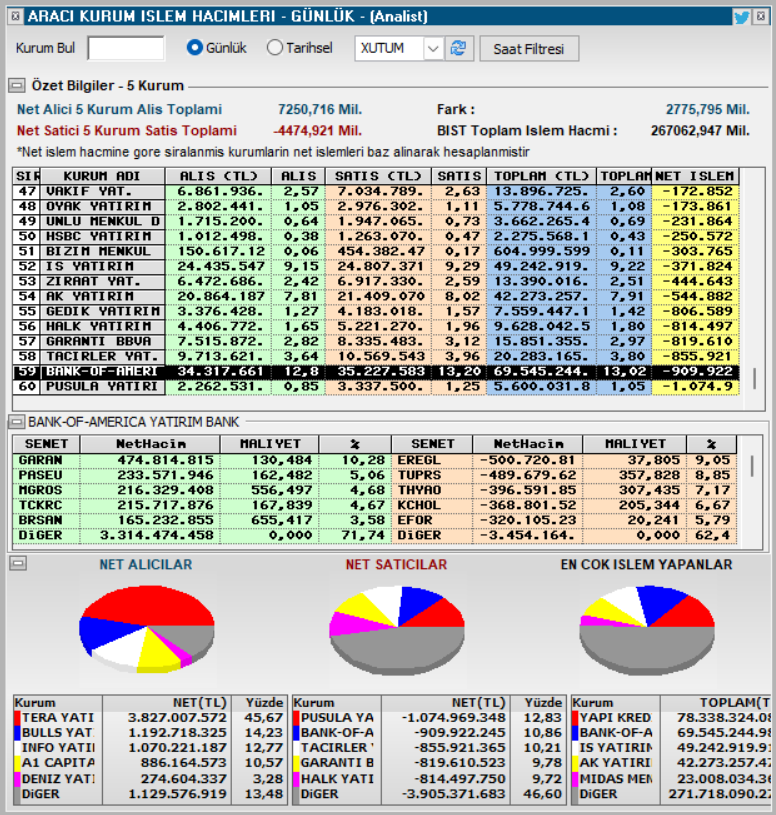Click GARAN in the net buy list
Viewport: 776px width, 815px height.
pos(41,461)
